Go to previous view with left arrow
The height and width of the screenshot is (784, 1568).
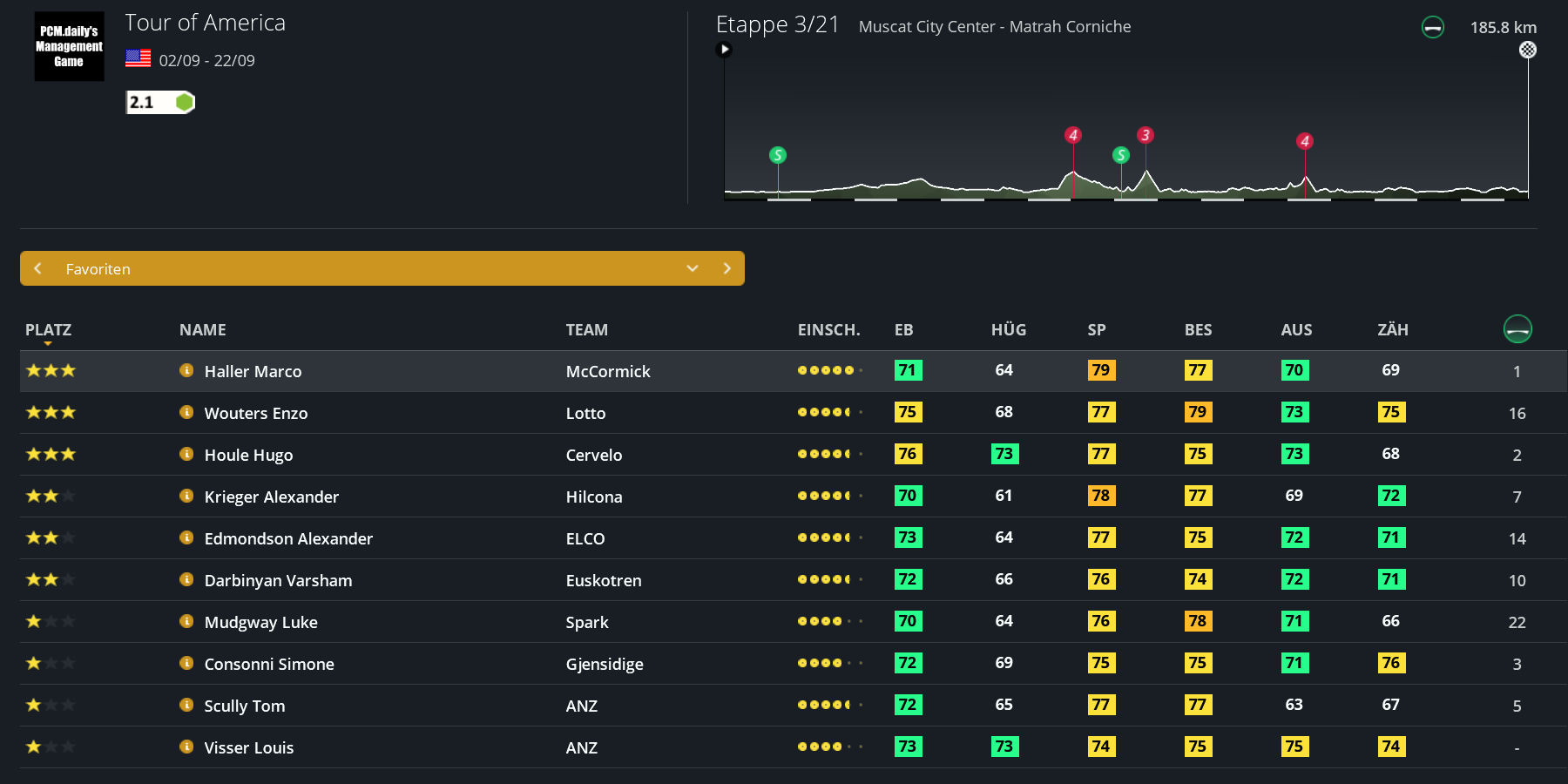(x=38, y=268)
